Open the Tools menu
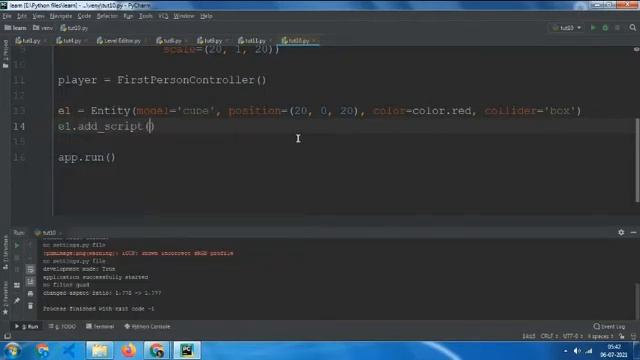The height and width of the screenshot is (360, 640). coord(145,16)
